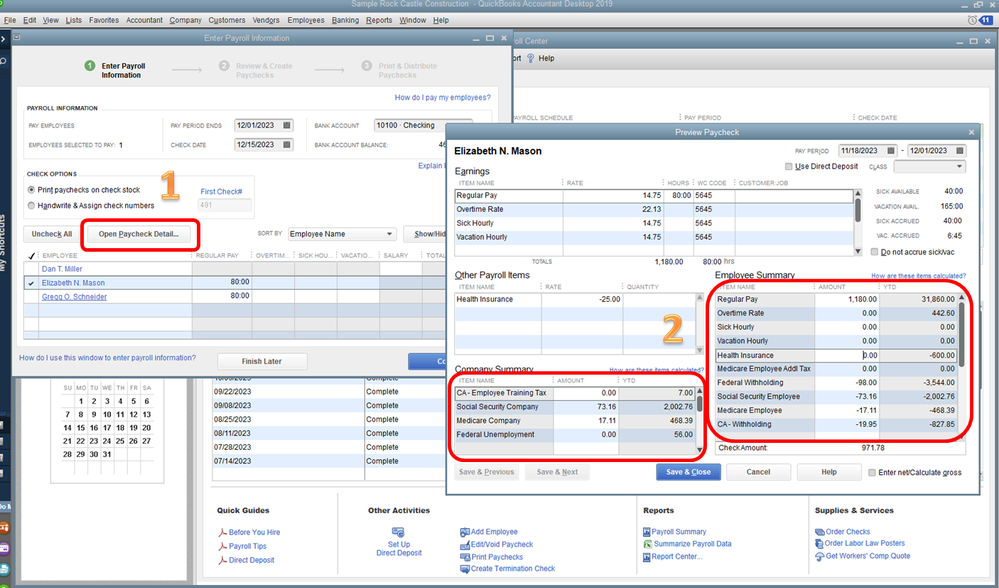Click the Order Labor Law Posters icon
Screen dimensions: 999x588
coord(819,543)
